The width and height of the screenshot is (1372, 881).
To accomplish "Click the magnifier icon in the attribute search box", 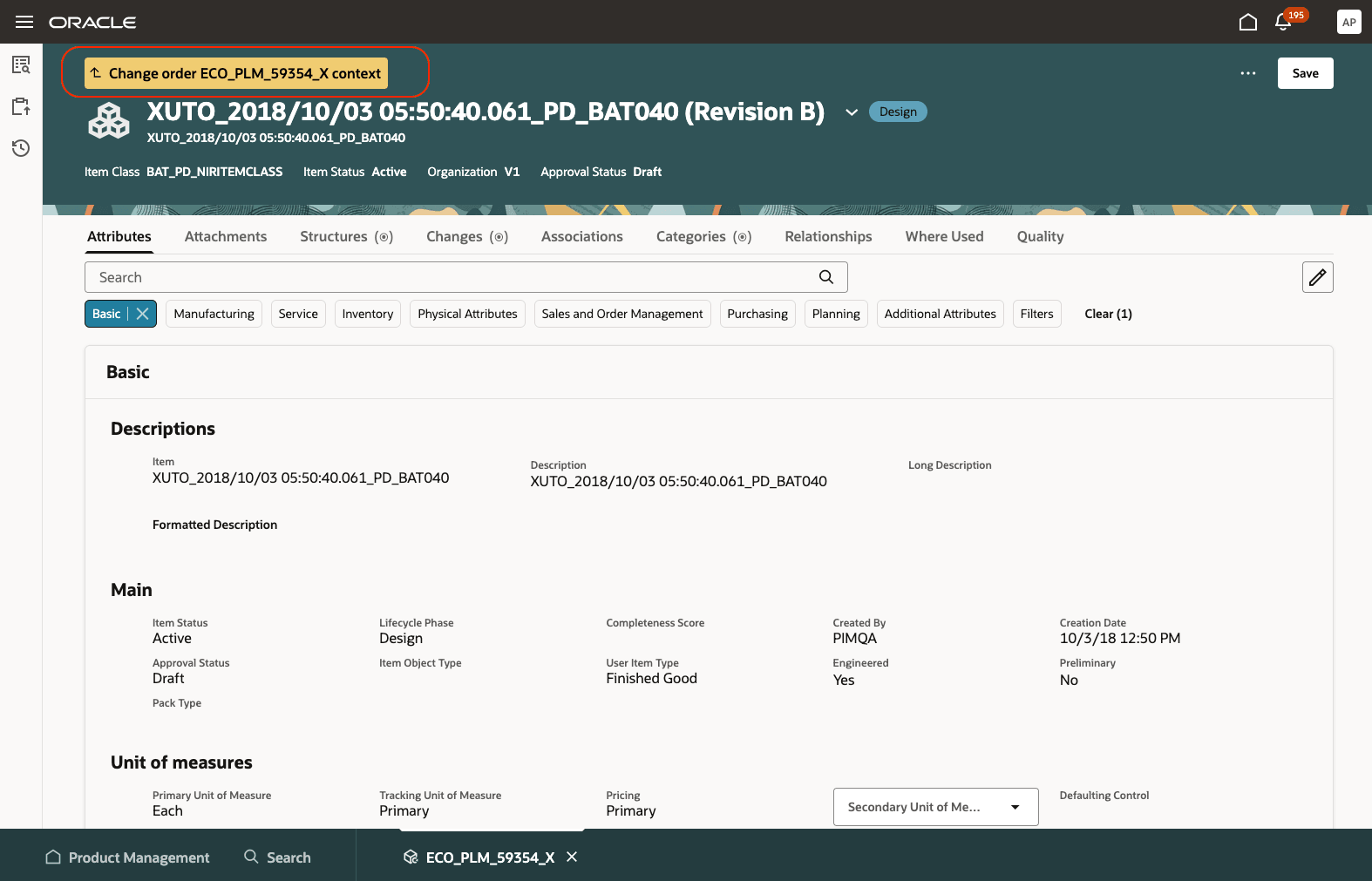I will [826, 277].
